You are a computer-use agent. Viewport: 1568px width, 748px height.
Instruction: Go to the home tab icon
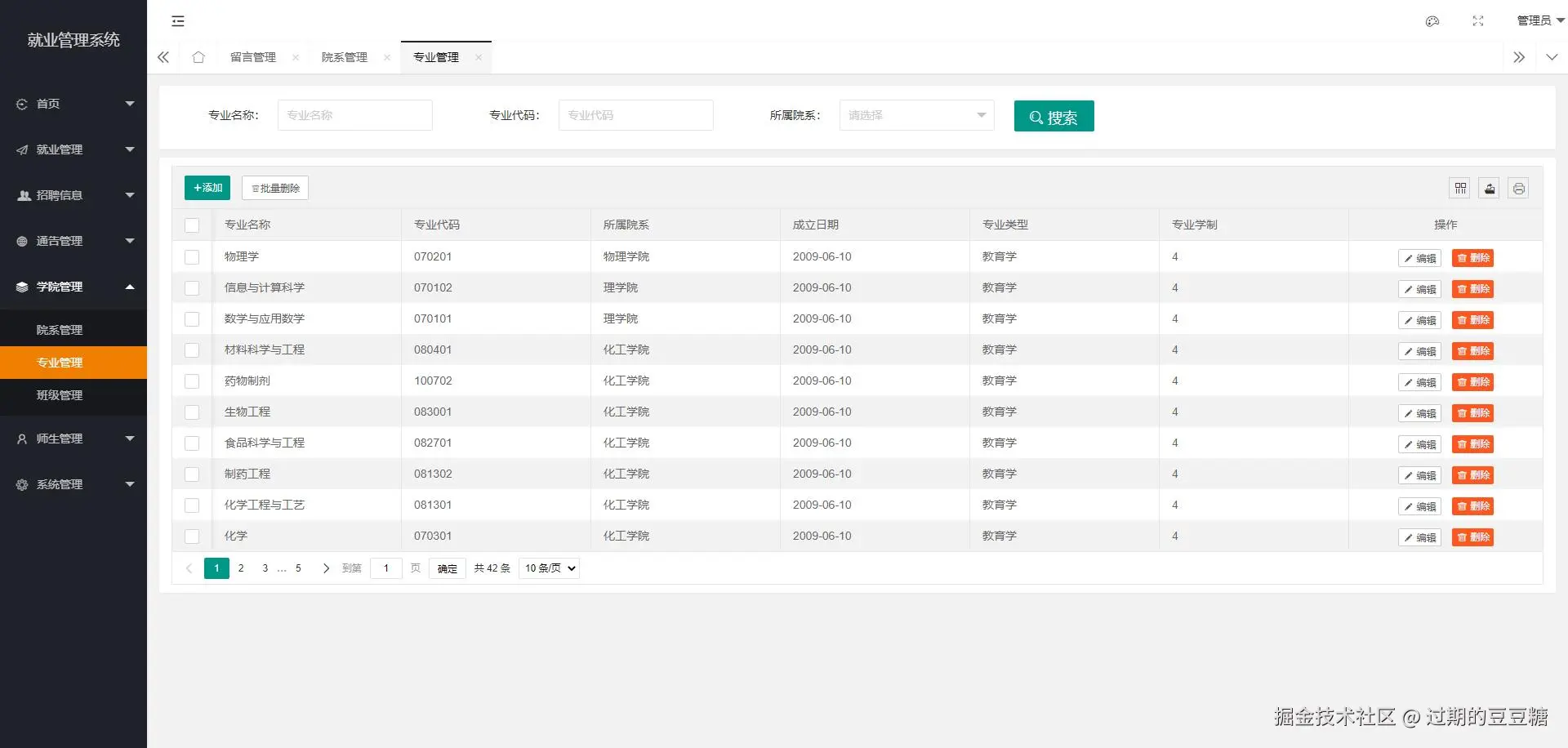198,57
